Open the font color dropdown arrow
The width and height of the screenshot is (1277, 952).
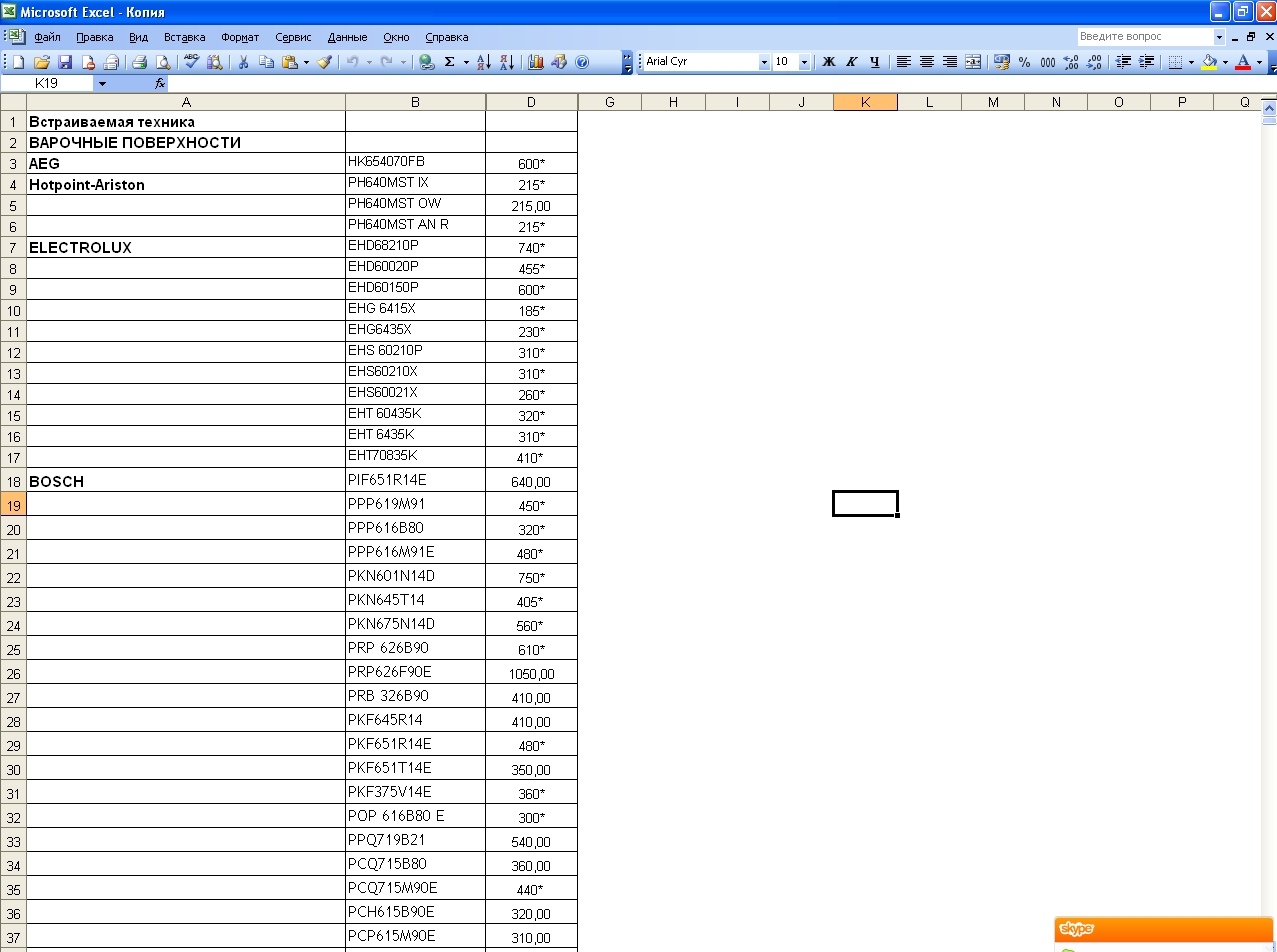(1259, 62)
